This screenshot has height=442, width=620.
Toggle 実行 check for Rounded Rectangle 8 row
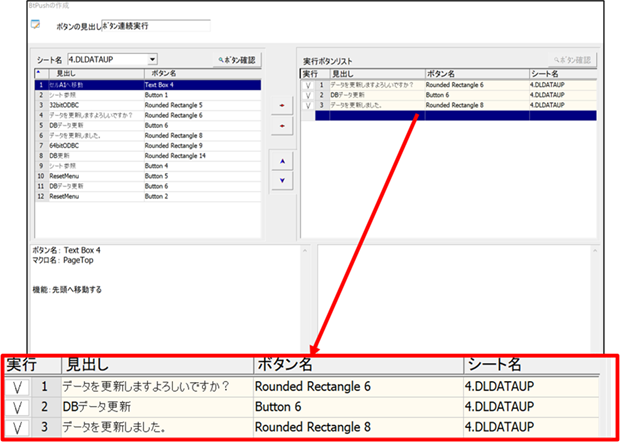308,106
